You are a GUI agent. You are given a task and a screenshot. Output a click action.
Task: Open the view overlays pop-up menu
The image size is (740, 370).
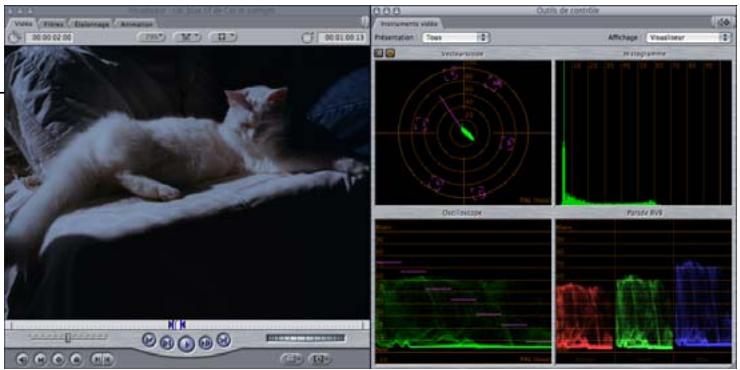point(223,37)
